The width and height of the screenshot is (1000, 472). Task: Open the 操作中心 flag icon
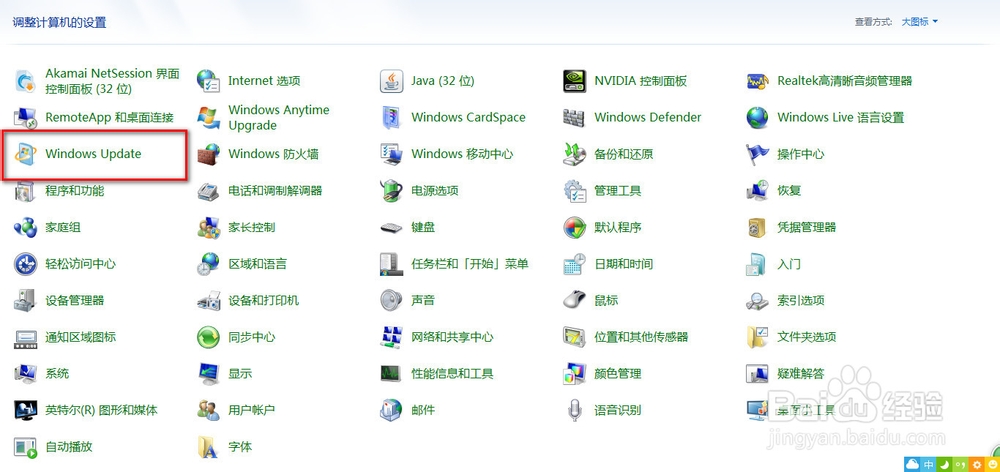(x=758, y=154)
